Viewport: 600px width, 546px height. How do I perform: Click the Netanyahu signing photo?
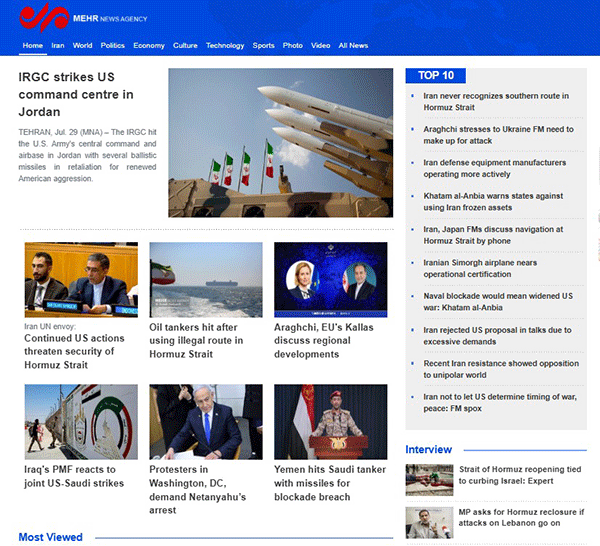click(206, 422)
